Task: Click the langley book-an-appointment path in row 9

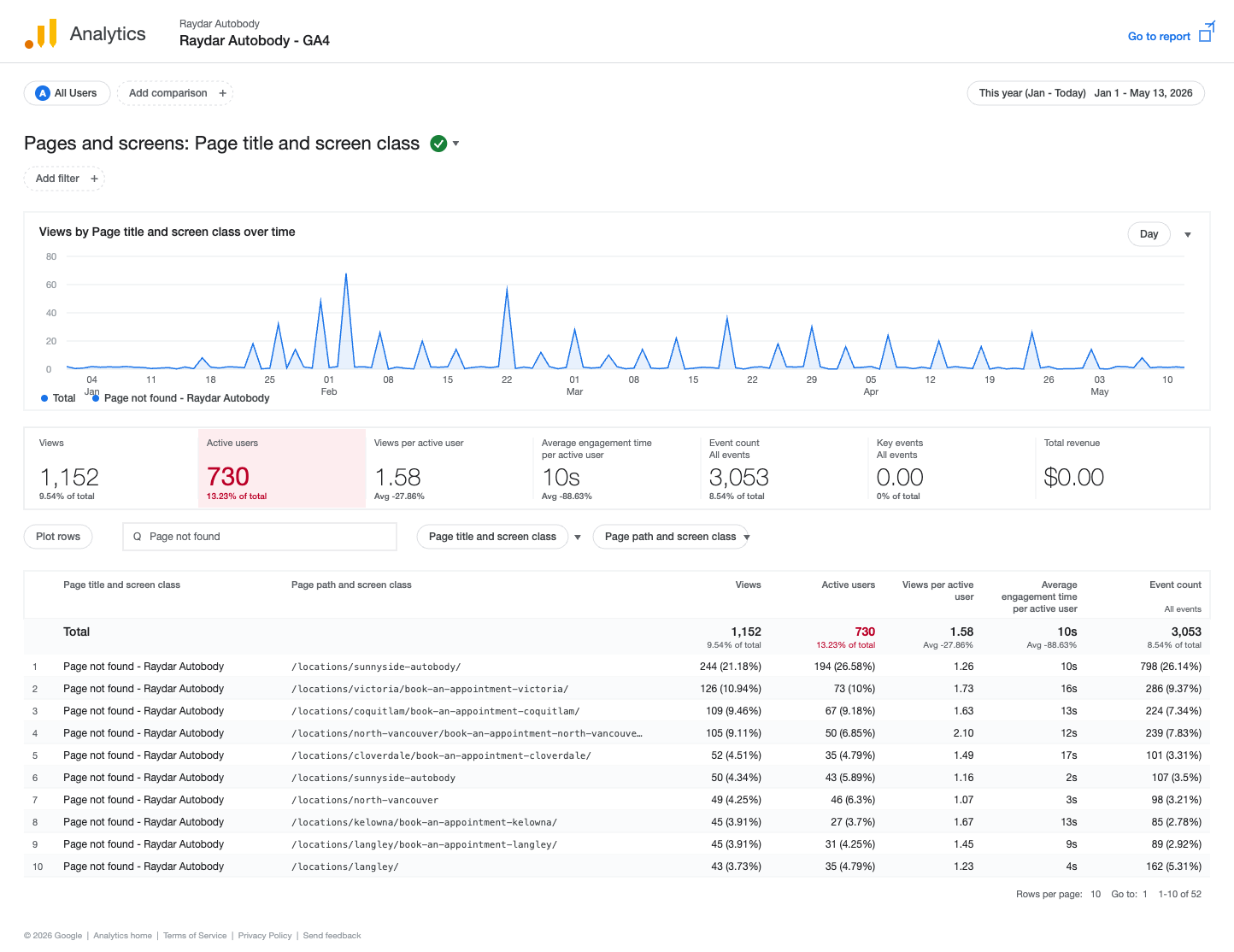Action: tap(424, 844)
